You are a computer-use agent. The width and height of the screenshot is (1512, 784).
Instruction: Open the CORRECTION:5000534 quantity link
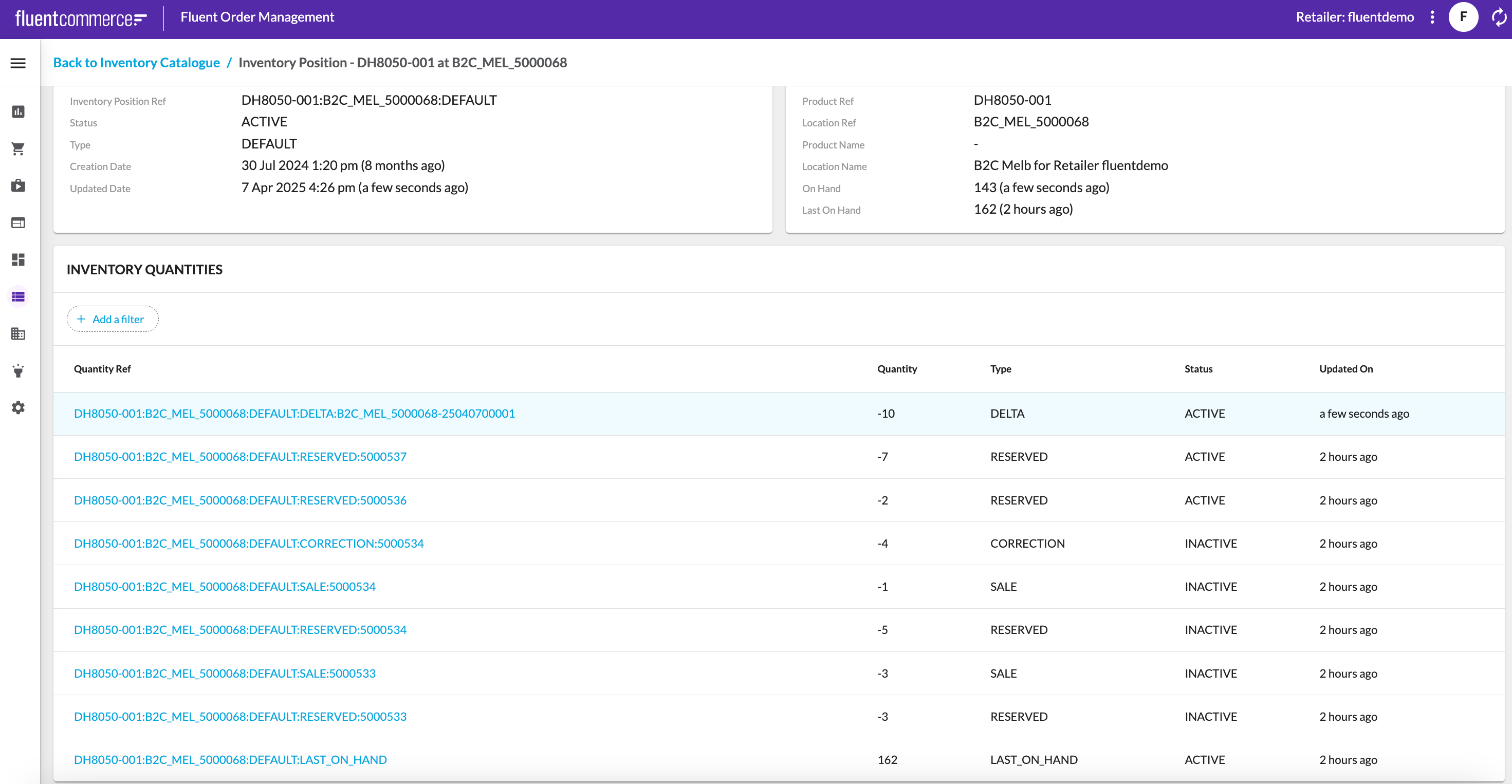248,543
